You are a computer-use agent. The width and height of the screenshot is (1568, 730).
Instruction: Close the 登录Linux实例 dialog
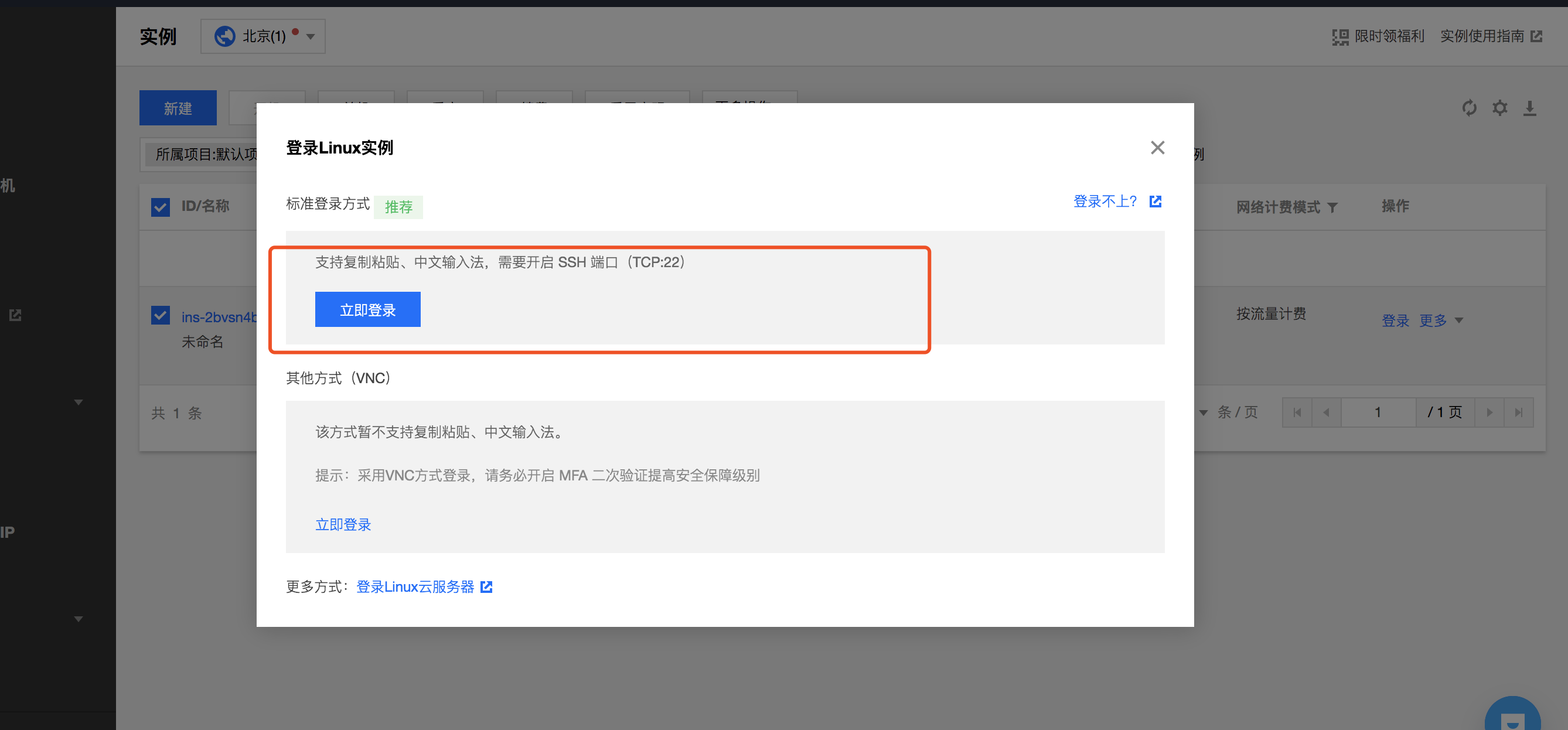(1157, 147)
